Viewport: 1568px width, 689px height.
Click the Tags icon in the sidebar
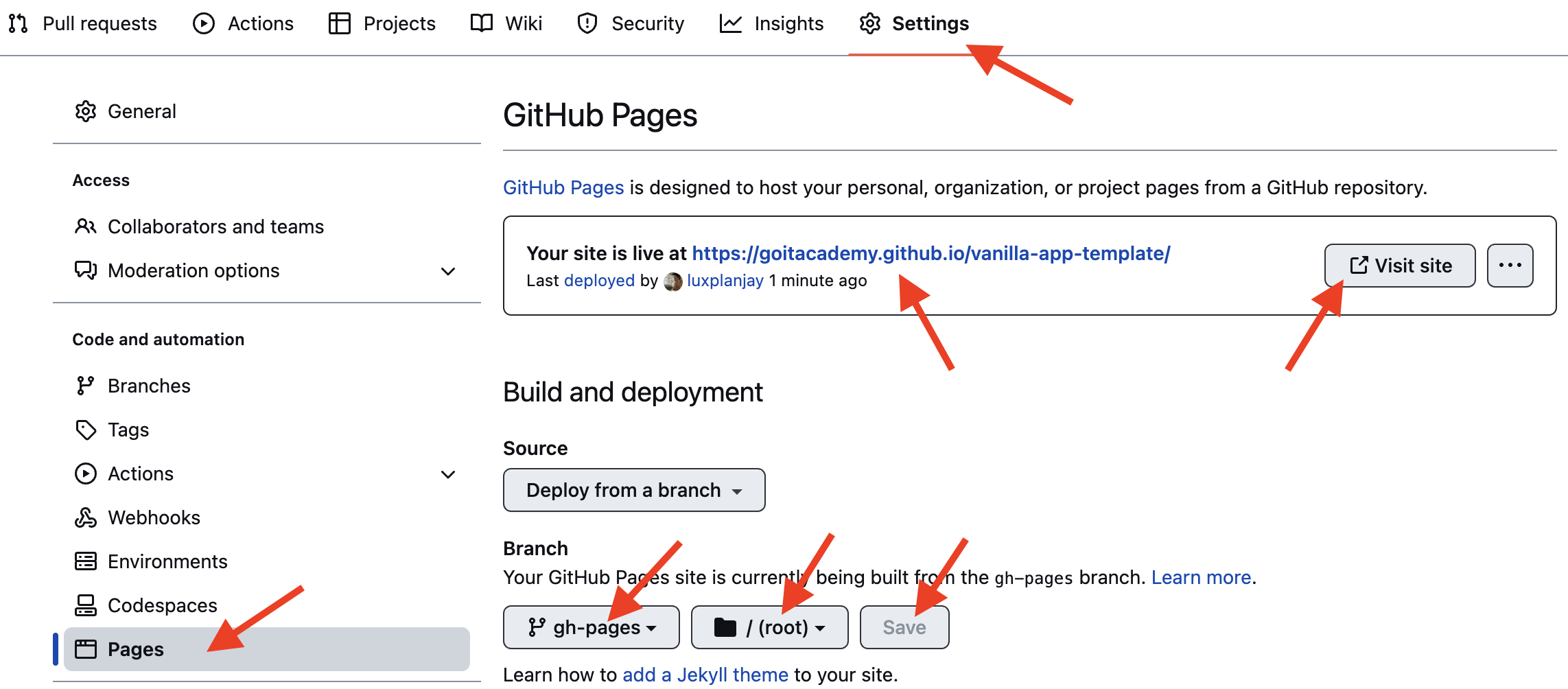pyautogui.click(x=86, y=430)
